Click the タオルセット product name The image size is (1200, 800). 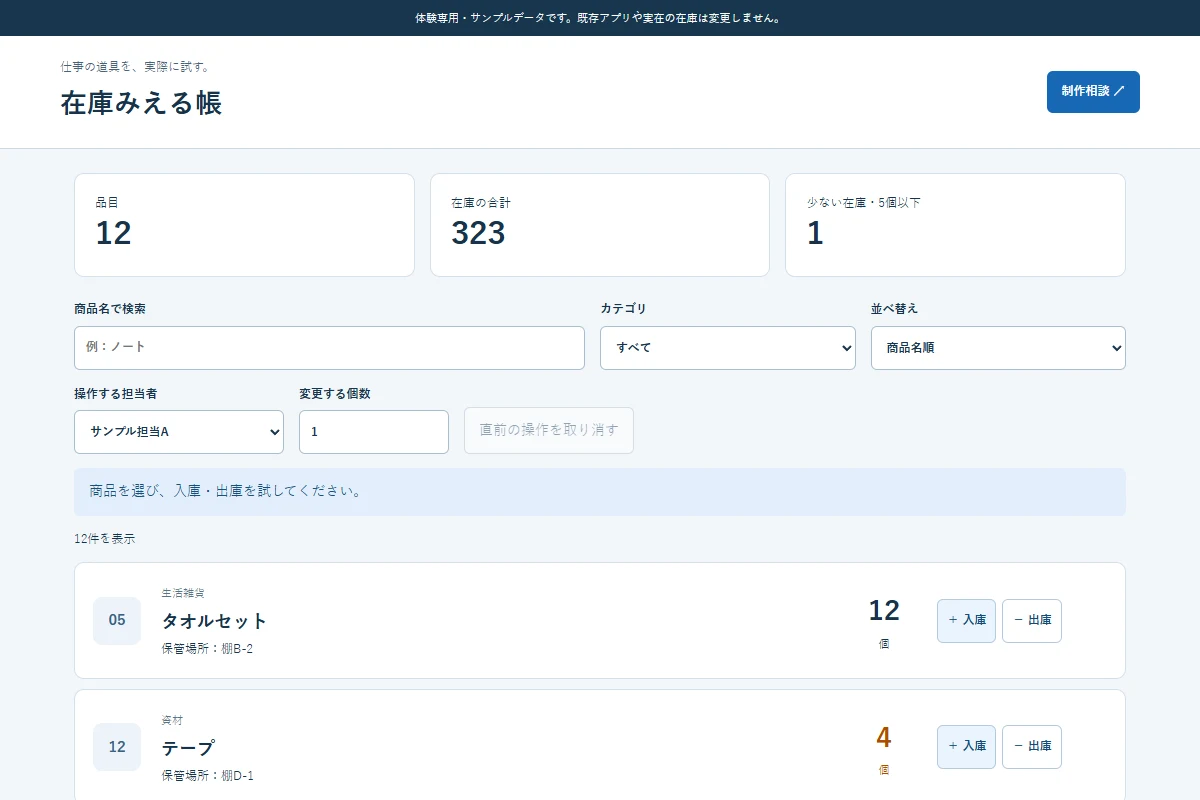[x=215, y=621]
